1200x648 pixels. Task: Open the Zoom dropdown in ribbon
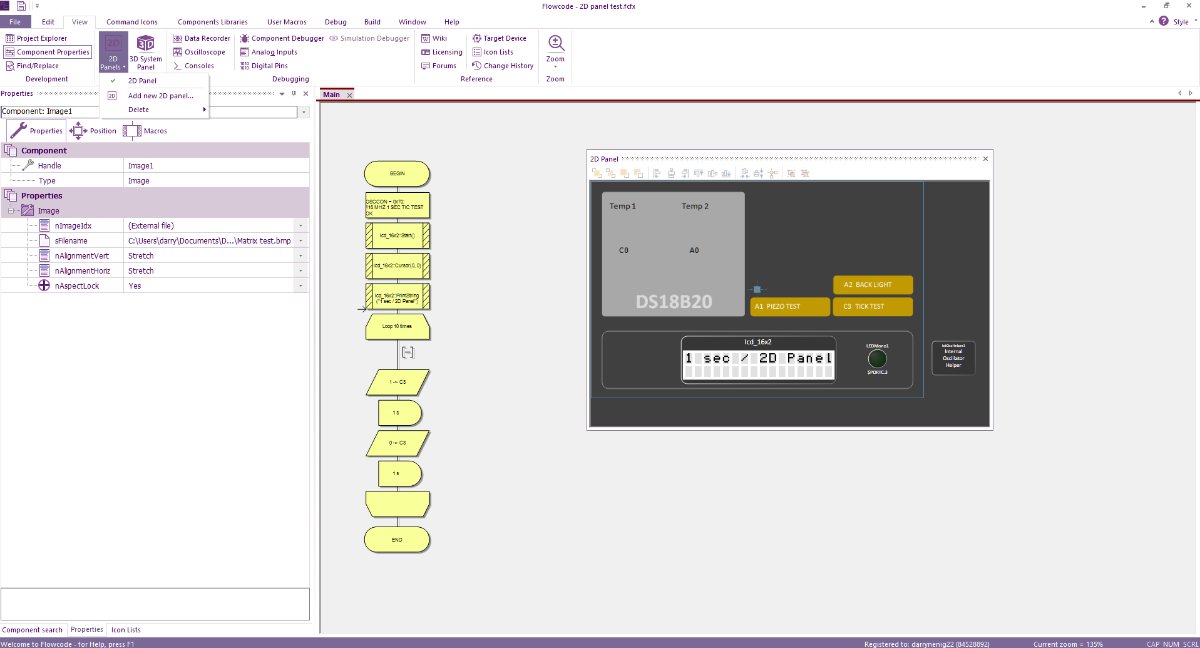point(555,50)
